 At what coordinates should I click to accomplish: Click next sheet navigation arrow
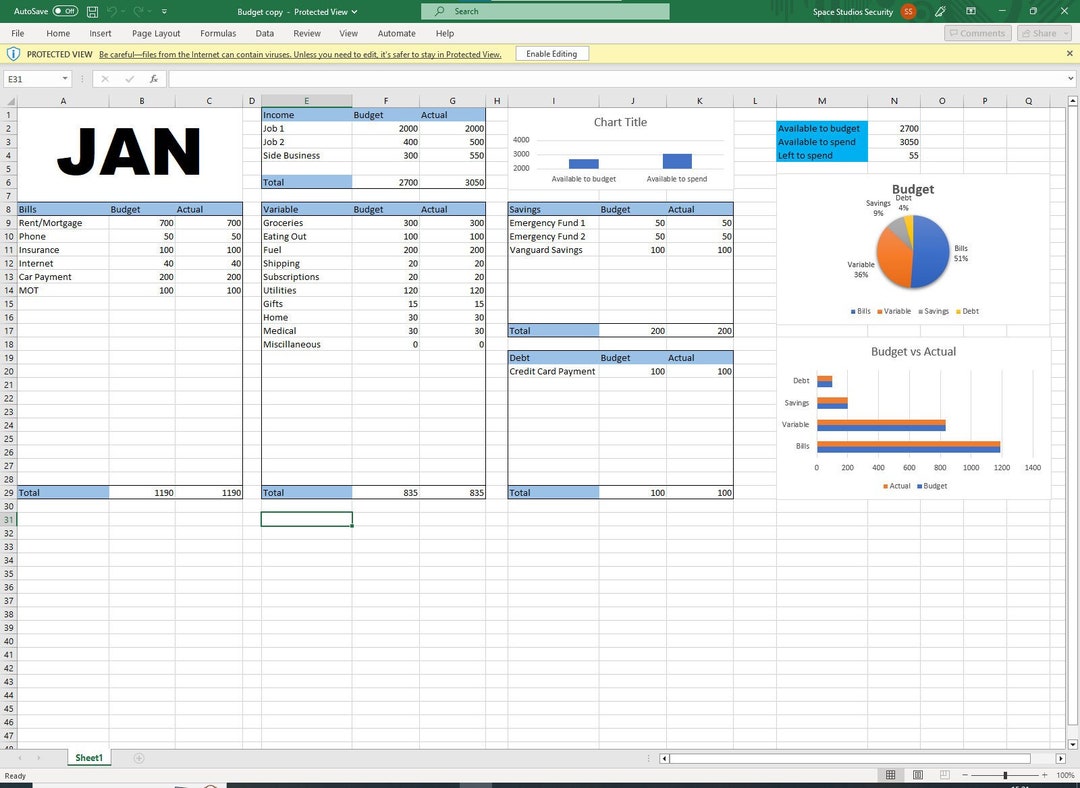pyautogui.click(x=39, y=758)
